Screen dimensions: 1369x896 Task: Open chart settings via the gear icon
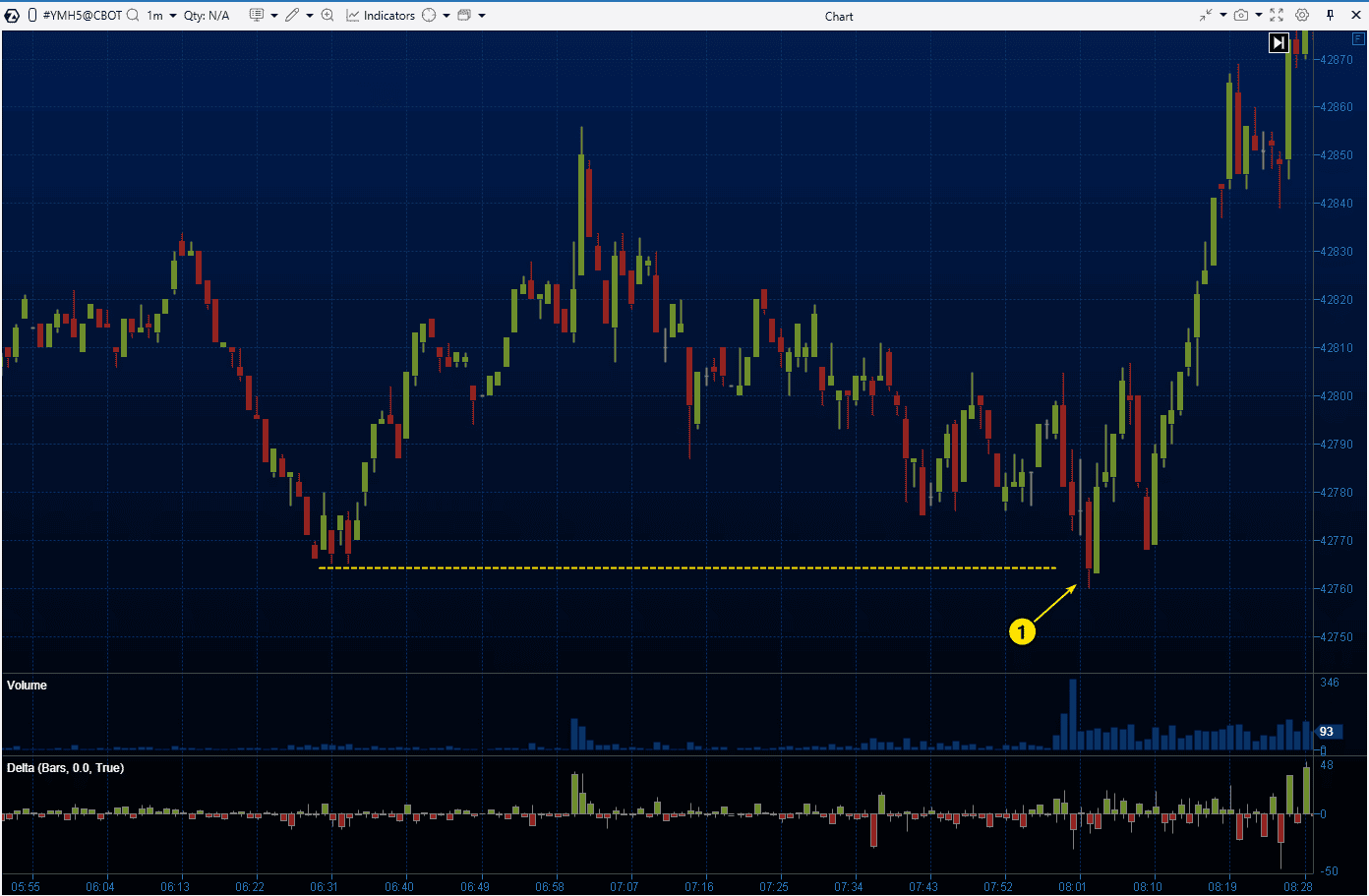pyautogui.click(x=1302, y=15)
